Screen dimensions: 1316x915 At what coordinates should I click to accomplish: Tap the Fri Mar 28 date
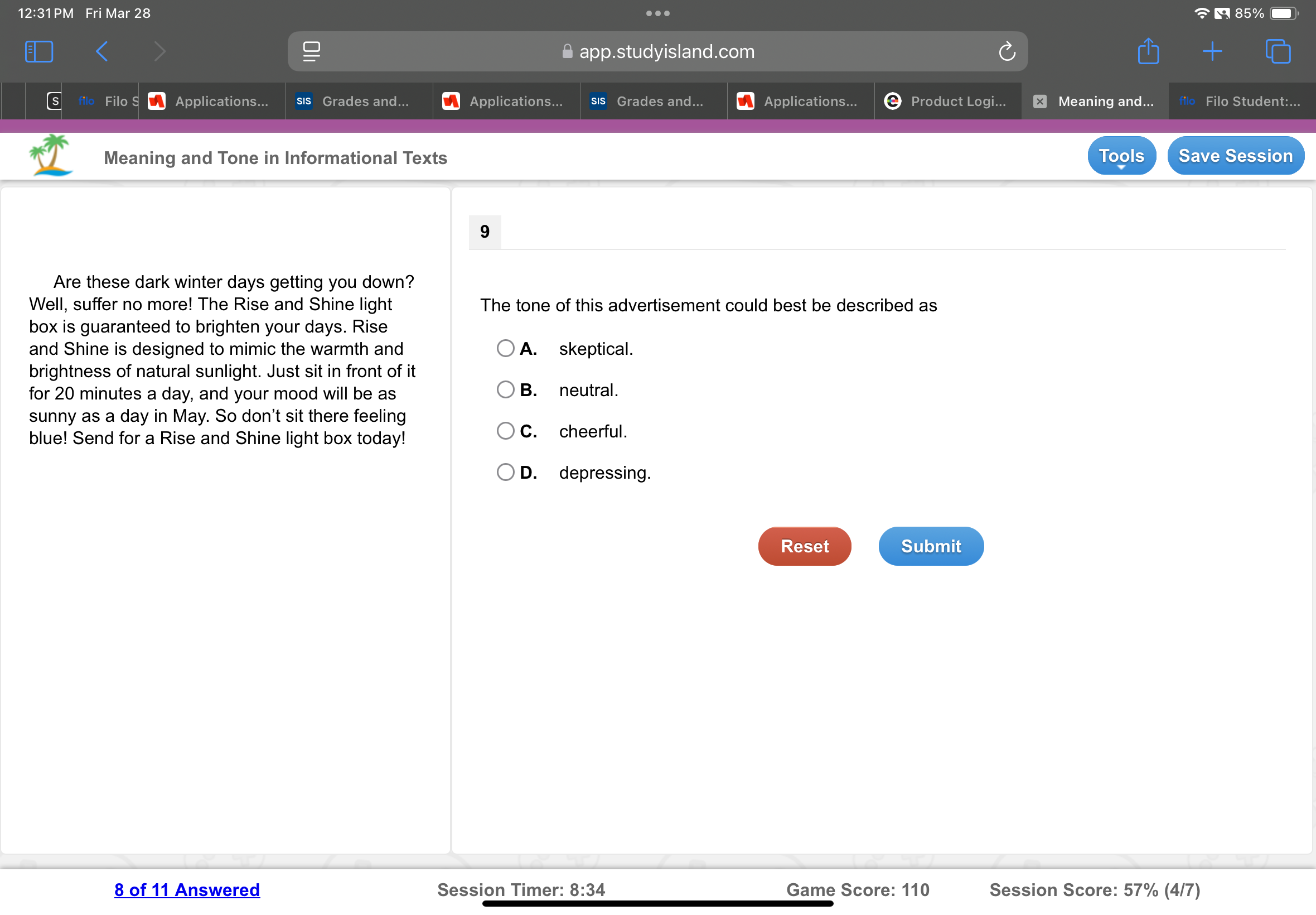pos(118,13)
